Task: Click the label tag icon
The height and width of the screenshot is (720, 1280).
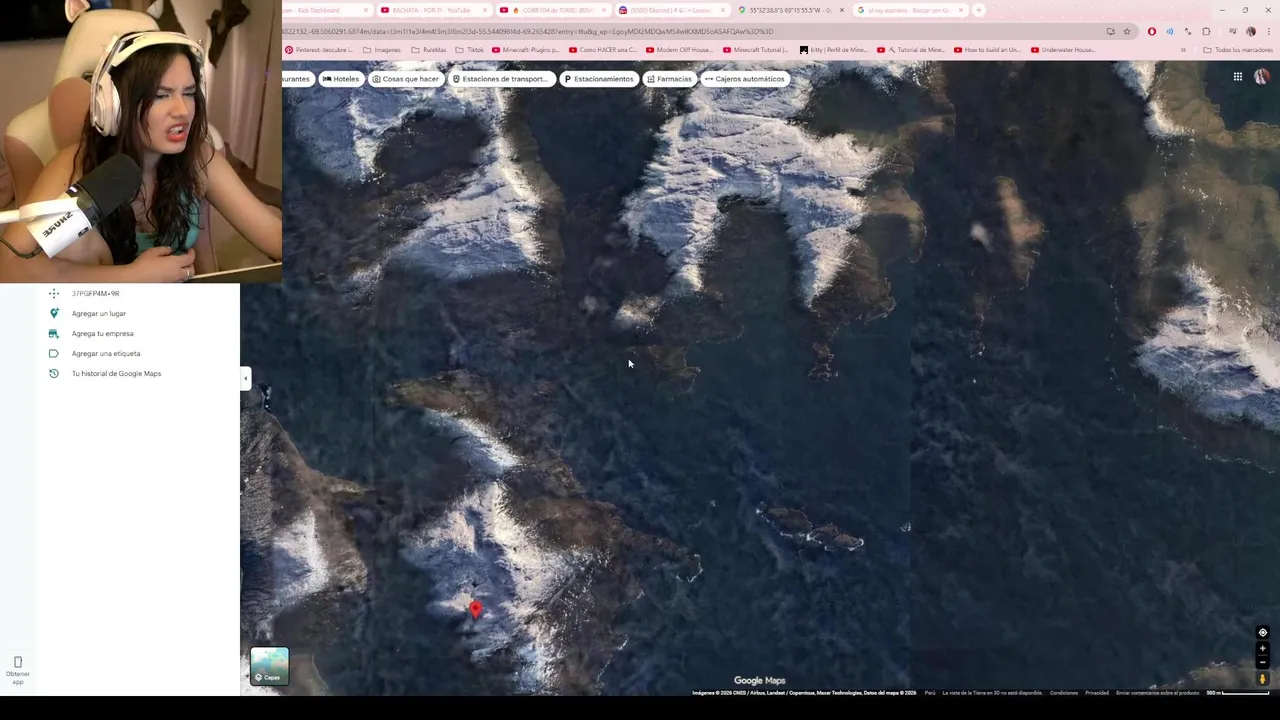Action: pyautogui.click(x=54, y=353)
